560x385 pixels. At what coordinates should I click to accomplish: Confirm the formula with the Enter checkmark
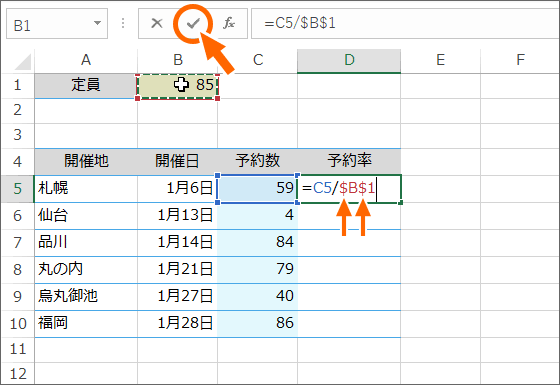193,24
